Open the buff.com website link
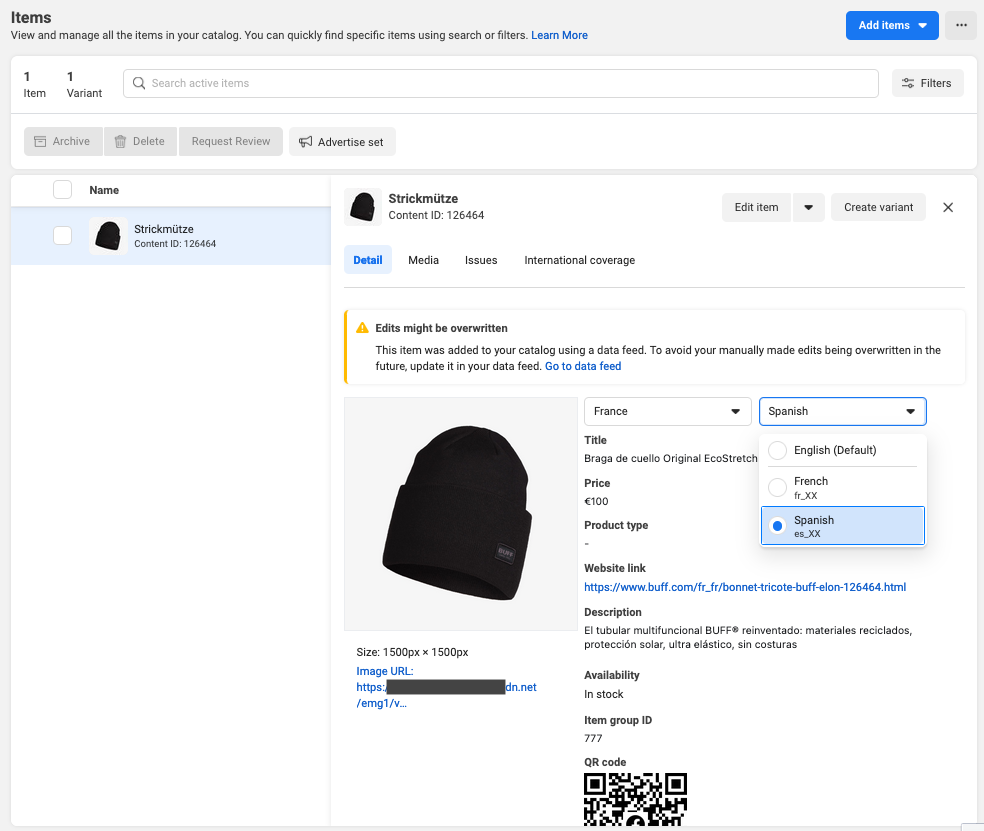984x831 pixels. pyautogui.click(x=745, y=587)
